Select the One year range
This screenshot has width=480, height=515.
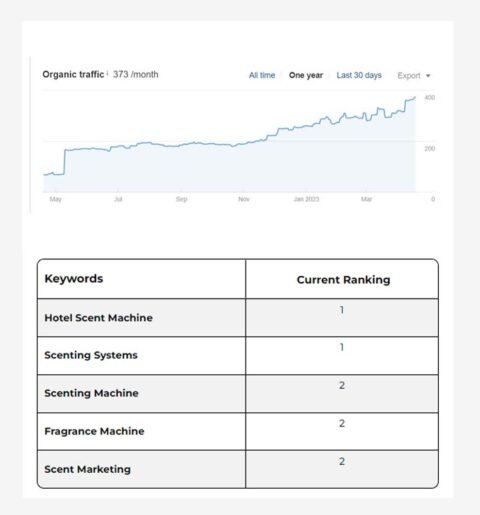pyautogui.click(x=306, y=75)
